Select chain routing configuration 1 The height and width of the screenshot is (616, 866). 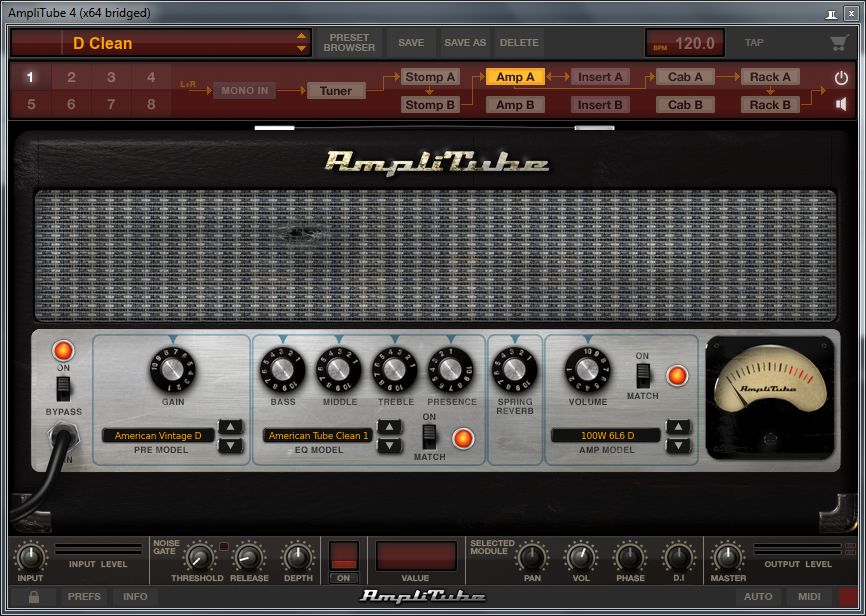(x=31, y=77)
